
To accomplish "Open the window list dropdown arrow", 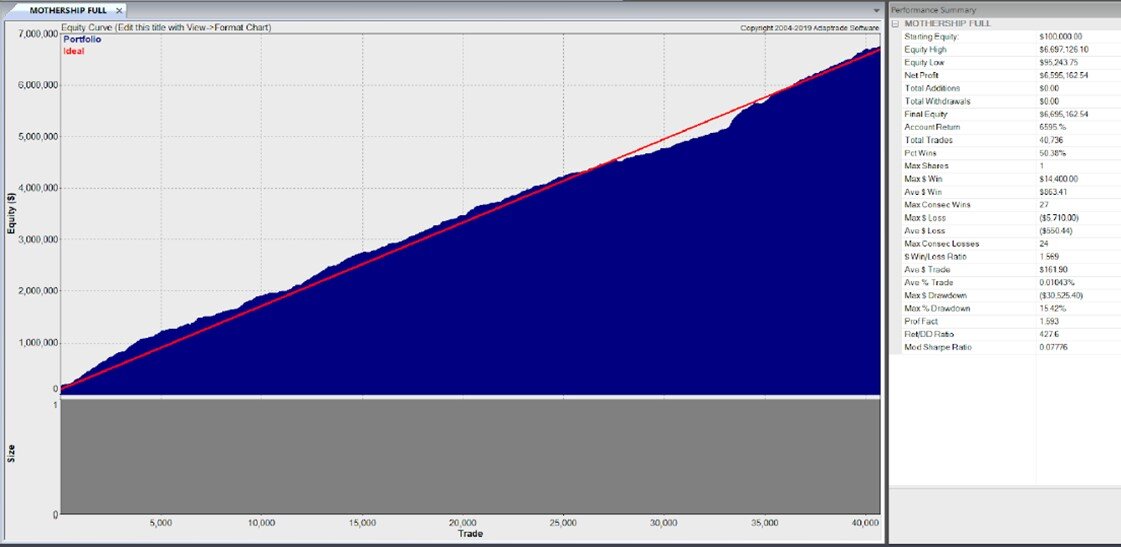I will [876, 11].
